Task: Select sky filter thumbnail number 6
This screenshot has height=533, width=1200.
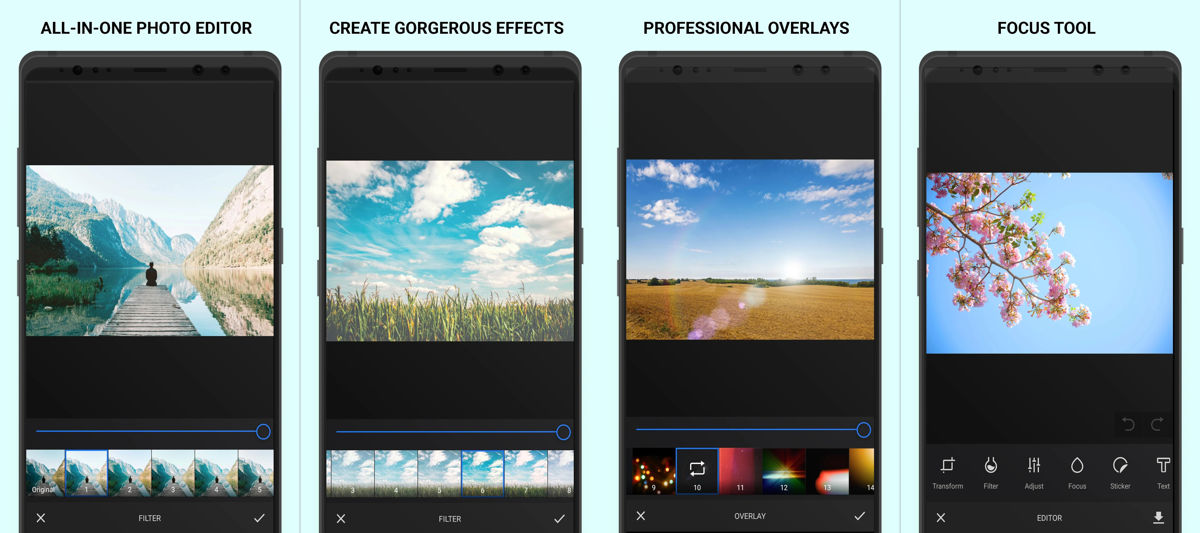Action: pyautogui.click(x=482, y=472)
